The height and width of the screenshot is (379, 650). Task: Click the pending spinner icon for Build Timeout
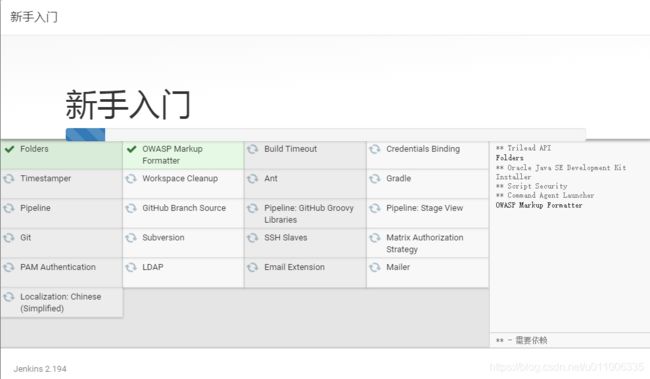[252, 149]
